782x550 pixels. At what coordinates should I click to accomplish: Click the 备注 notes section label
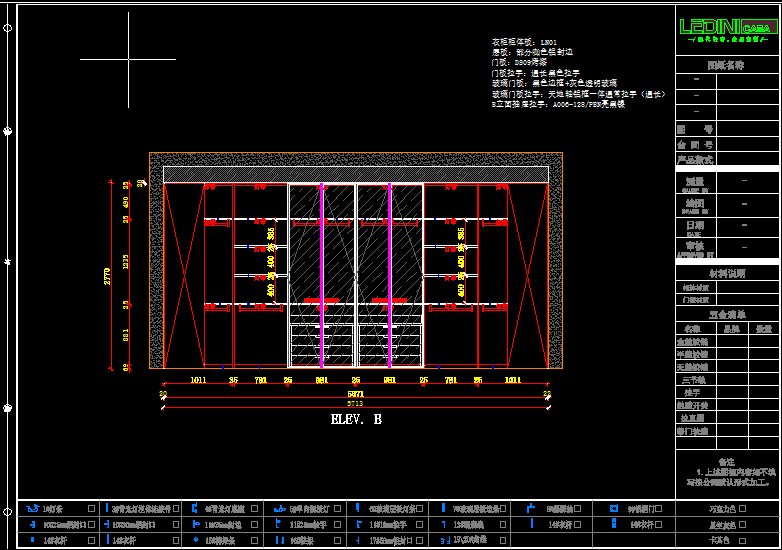point(726,461)
